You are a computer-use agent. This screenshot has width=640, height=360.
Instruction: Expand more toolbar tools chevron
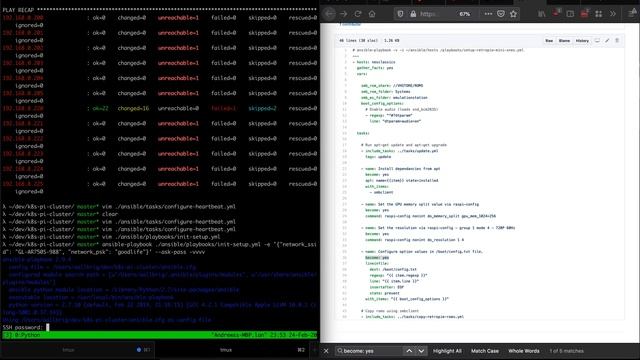(x=613, y=14)
